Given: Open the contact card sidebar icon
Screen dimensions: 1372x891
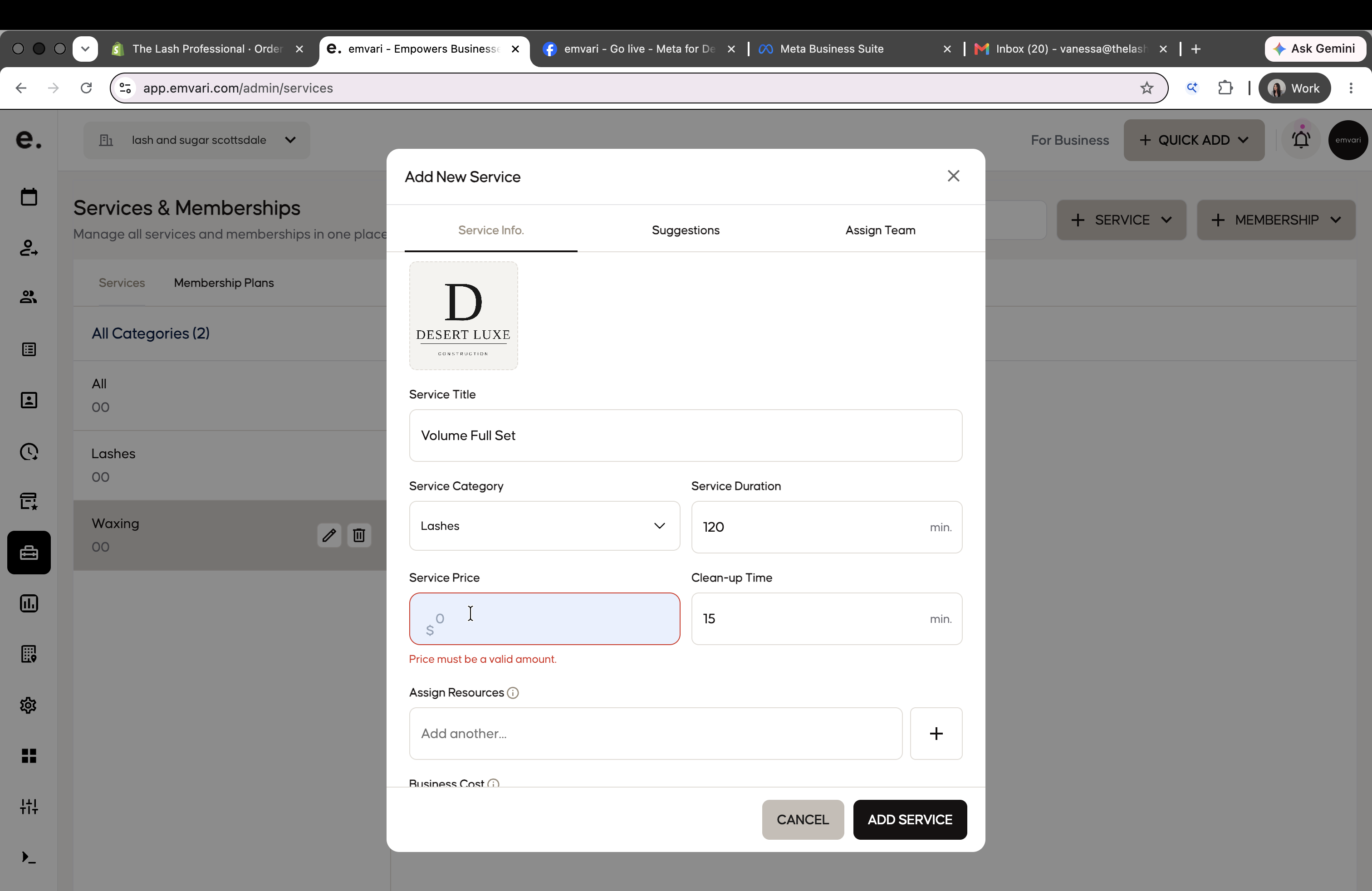Looking at the screenshot, I should point(29,400).
